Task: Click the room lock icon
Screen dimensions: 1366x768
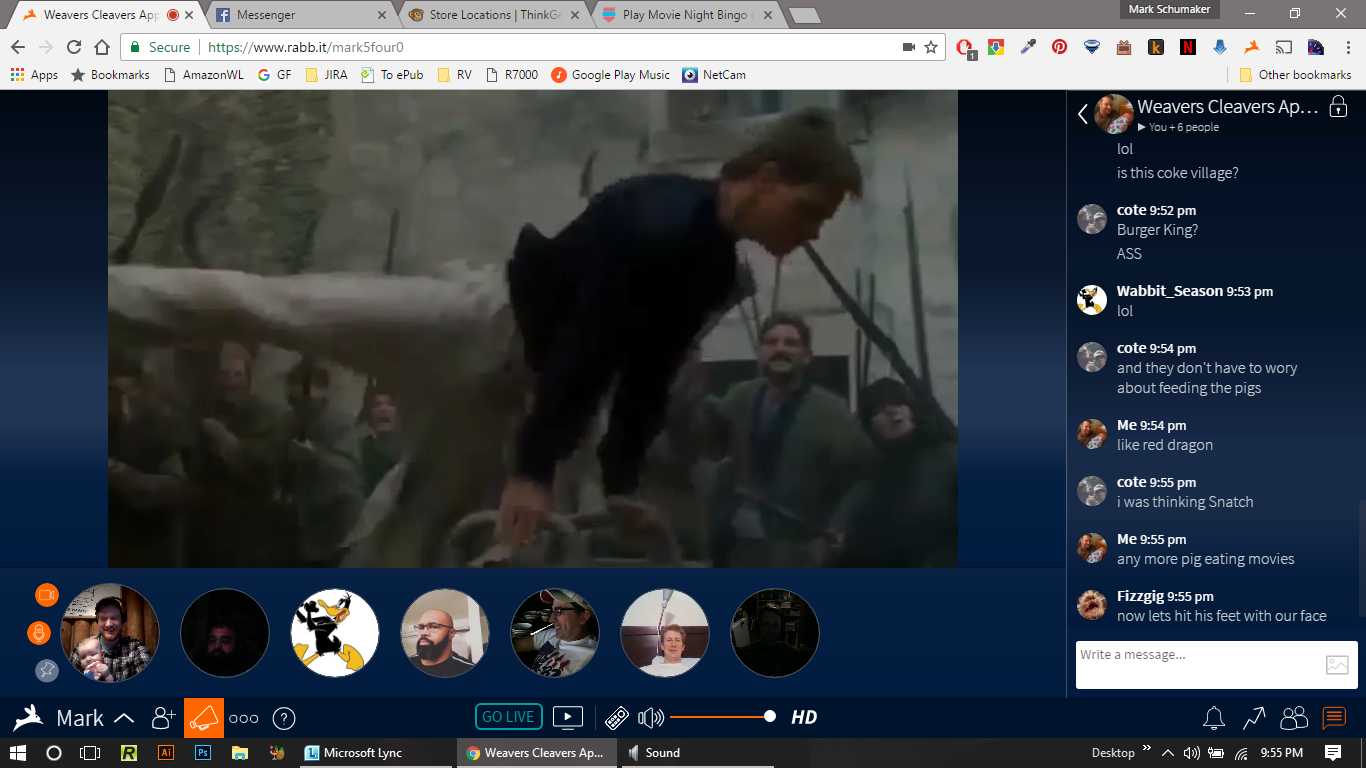Action: 1338,107
